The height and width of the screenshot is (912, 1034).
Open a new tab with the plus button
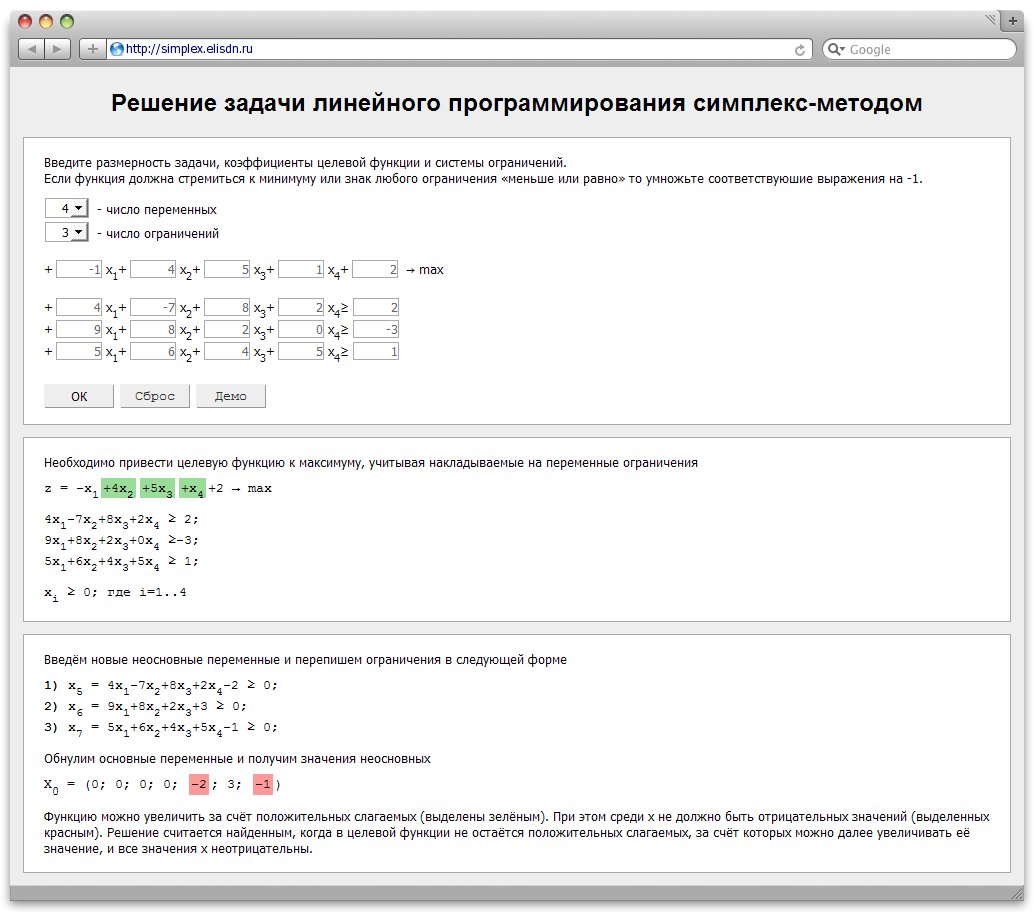point(1013,20)
